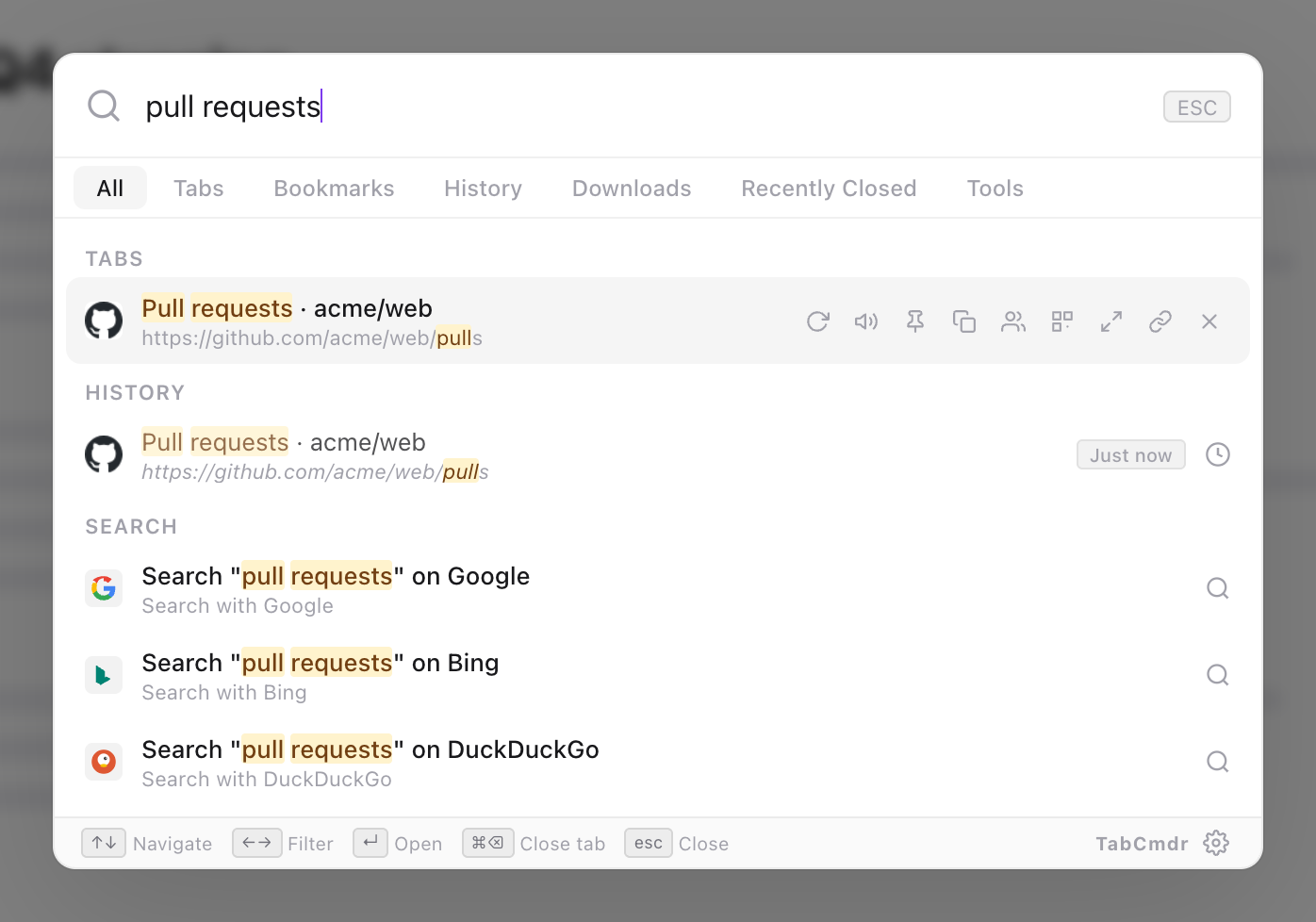This screenshot has height=922, width=1316.
Task: Switch to the Downloads filter
Action: (632, 189)
